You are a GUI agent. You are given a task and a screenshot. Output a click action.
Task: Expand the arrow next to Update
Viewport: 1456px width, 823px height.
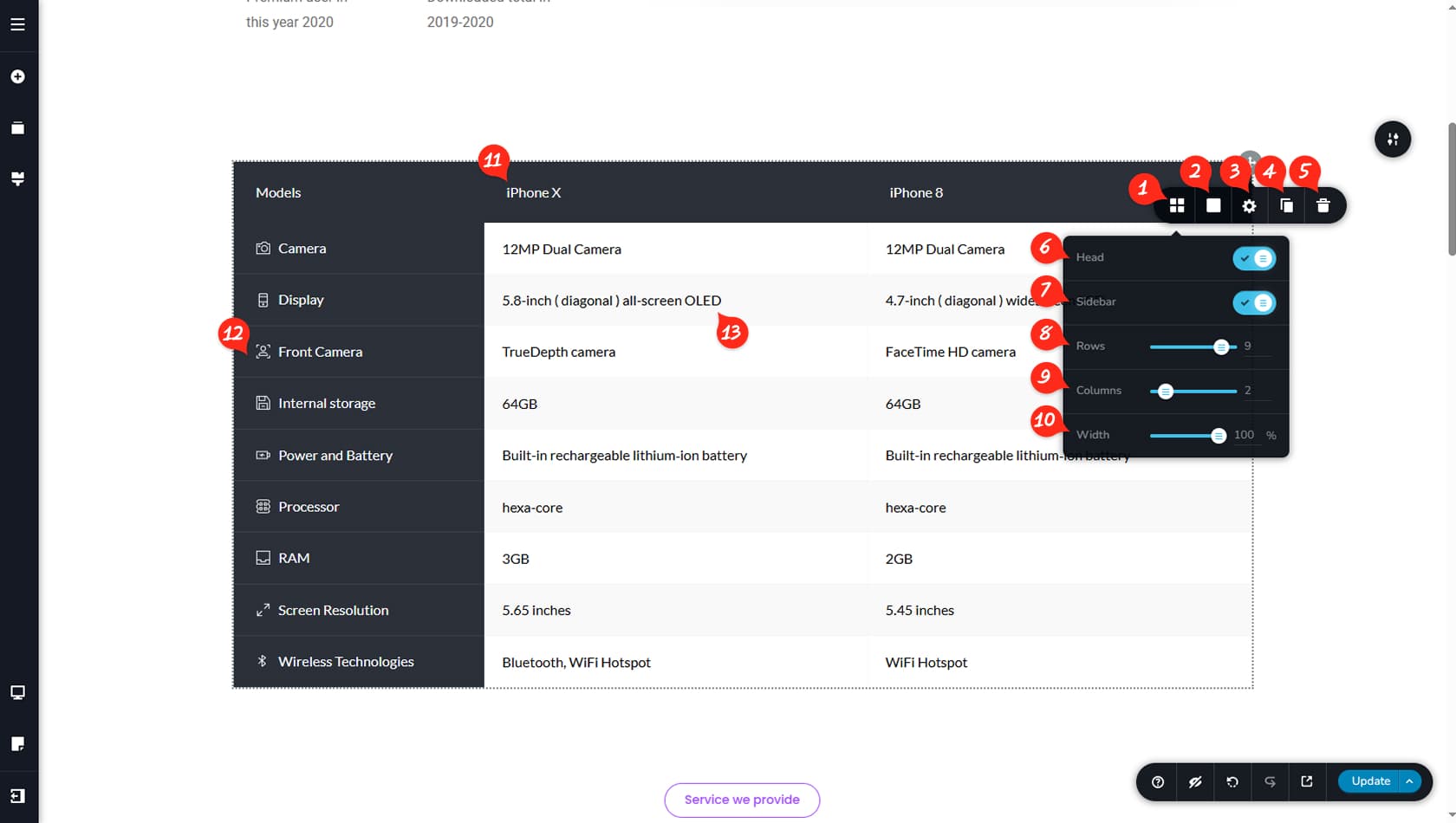point(1410,781)
